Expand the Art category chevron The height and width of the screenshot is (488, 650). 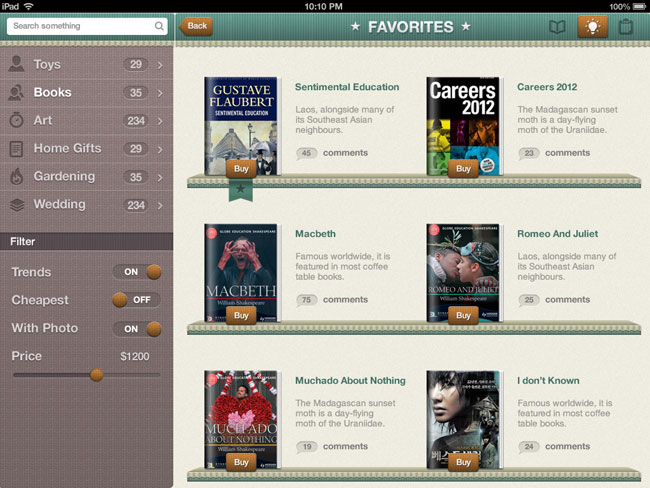pyautogui.click(x=160, y=121)
